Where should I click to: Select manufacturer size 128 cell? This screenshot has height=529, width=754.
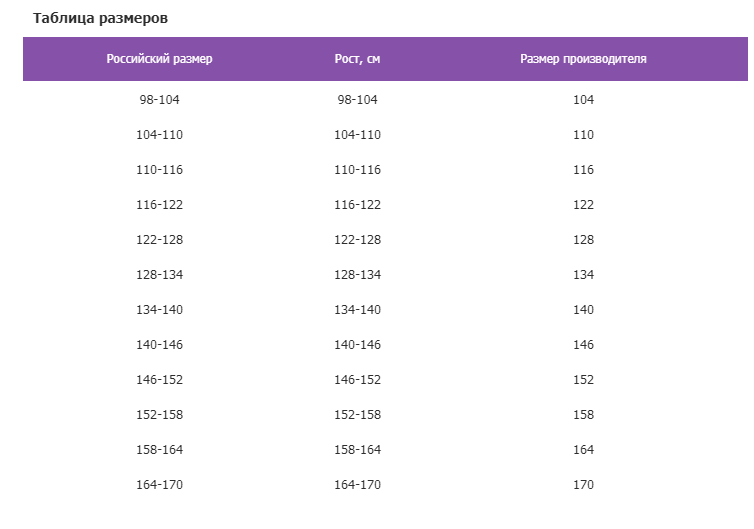[x=583, y=239]
